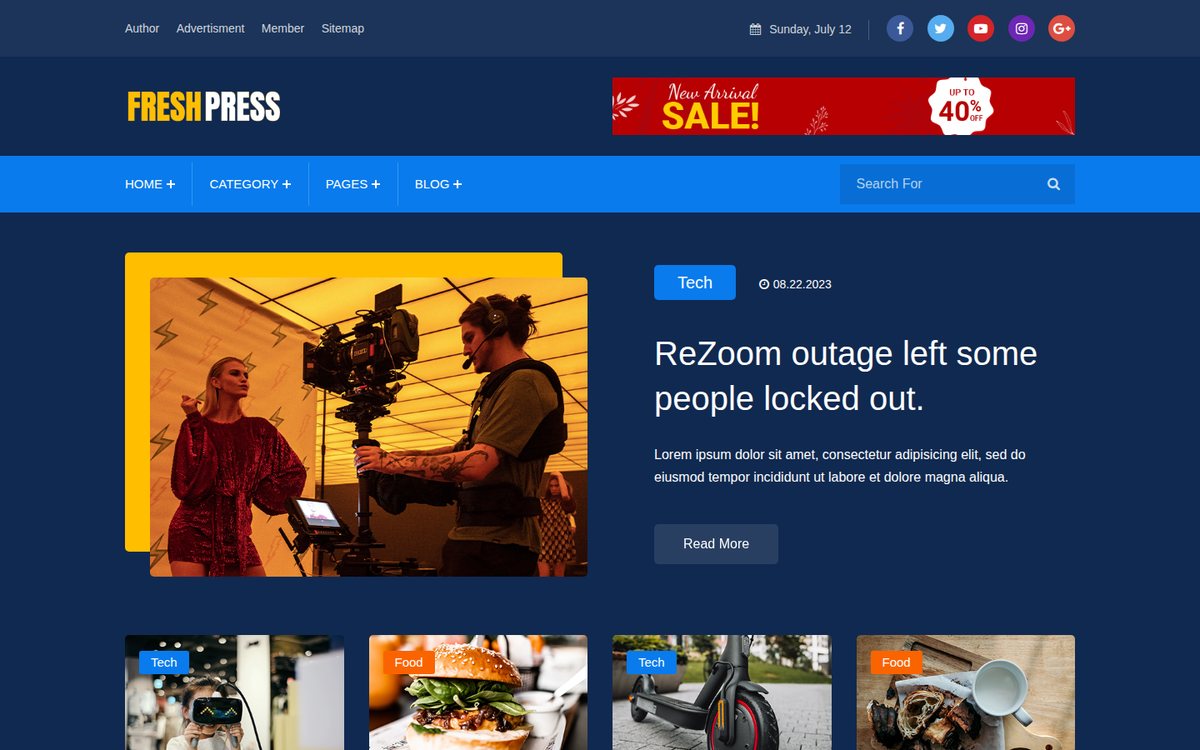Click the FreshPress logo
This screenshot has width=1200, height=750.
coord(204,106)
